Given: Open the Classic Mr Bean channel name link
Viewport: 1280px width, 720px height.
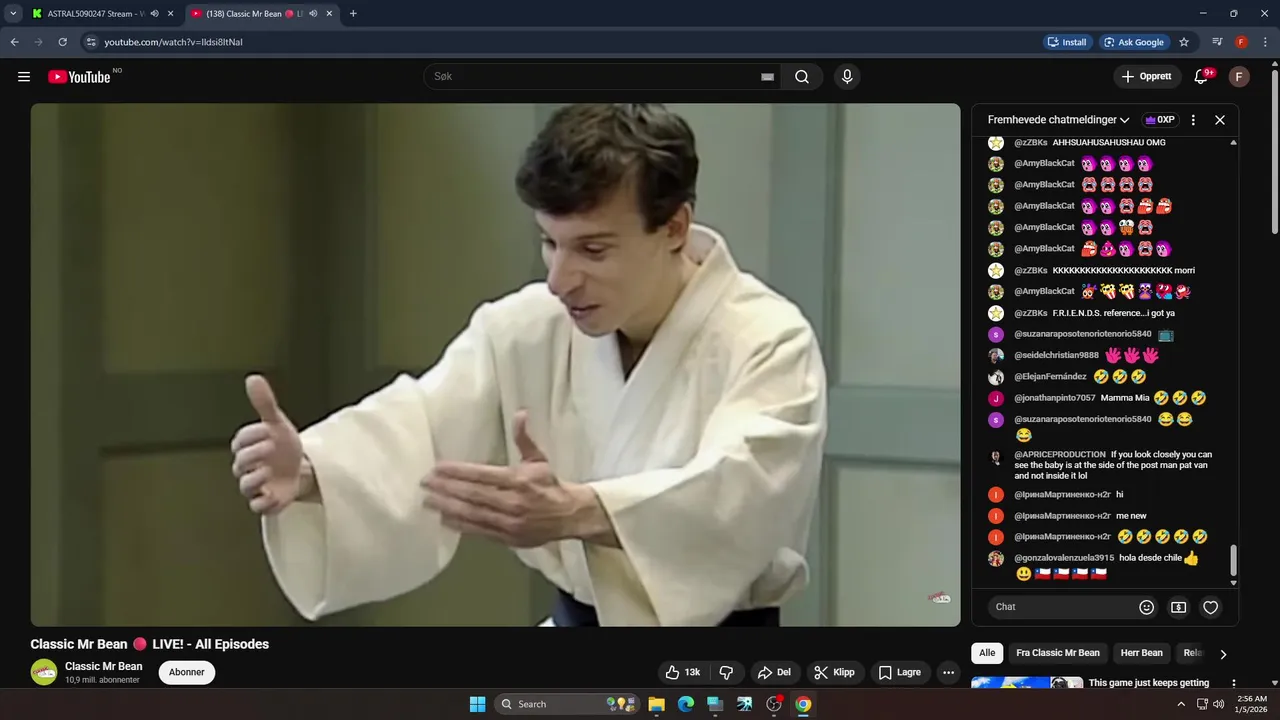Looking at the screenshot, I should [x=103, y=666].
